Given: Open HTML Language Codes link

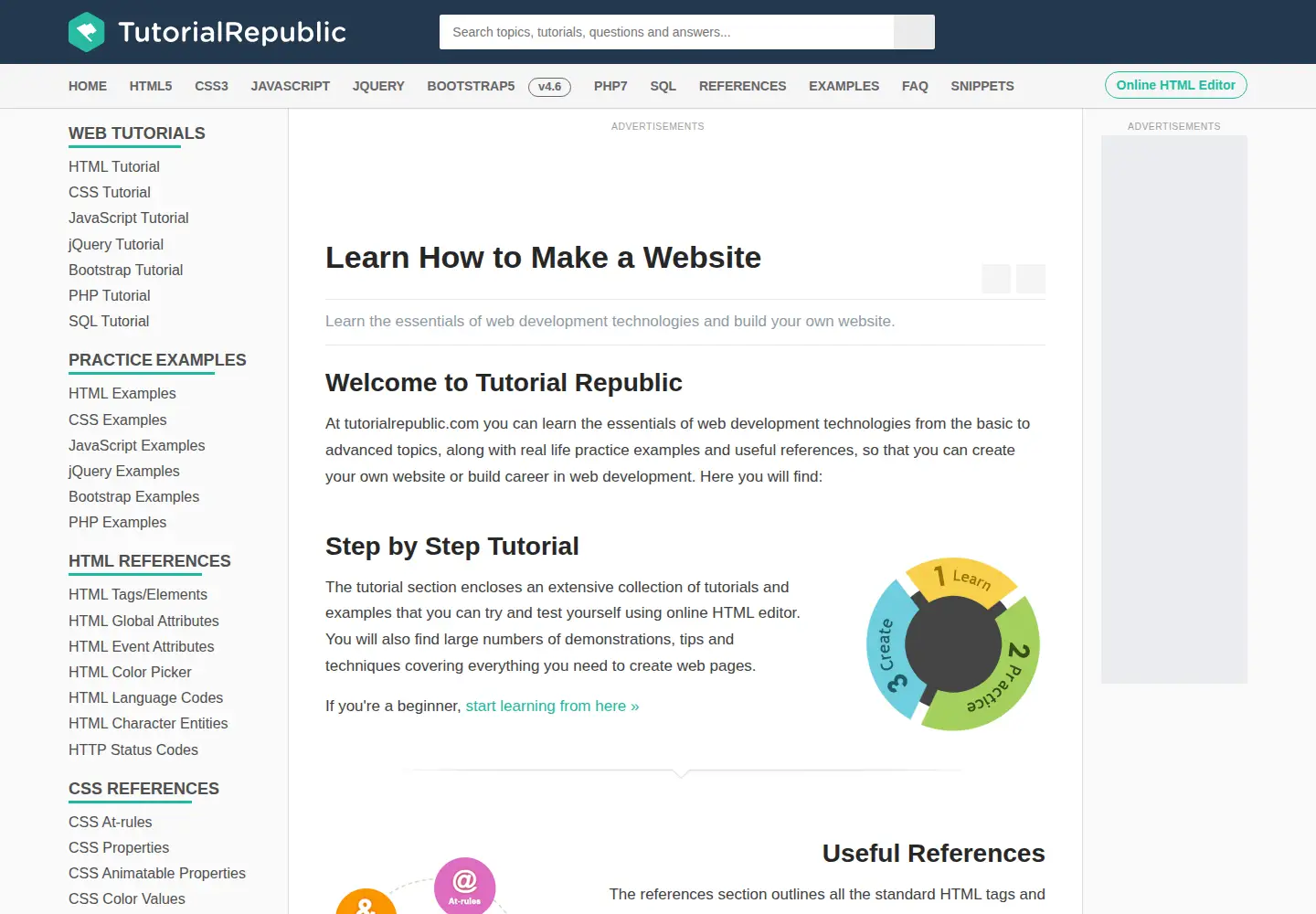Looking at the screenshot, I should [146, 697].
